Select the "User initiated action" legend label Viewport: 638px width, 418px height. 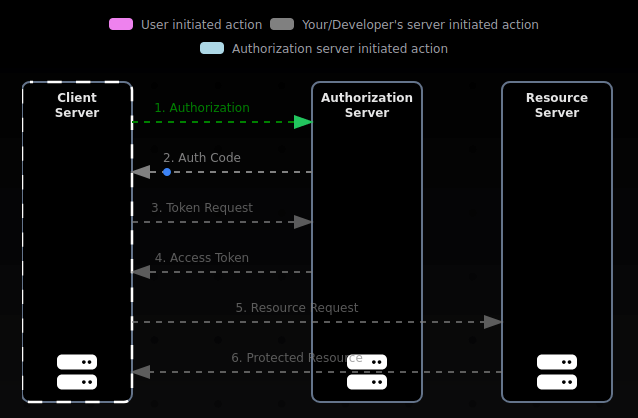(x=201, y=24)
